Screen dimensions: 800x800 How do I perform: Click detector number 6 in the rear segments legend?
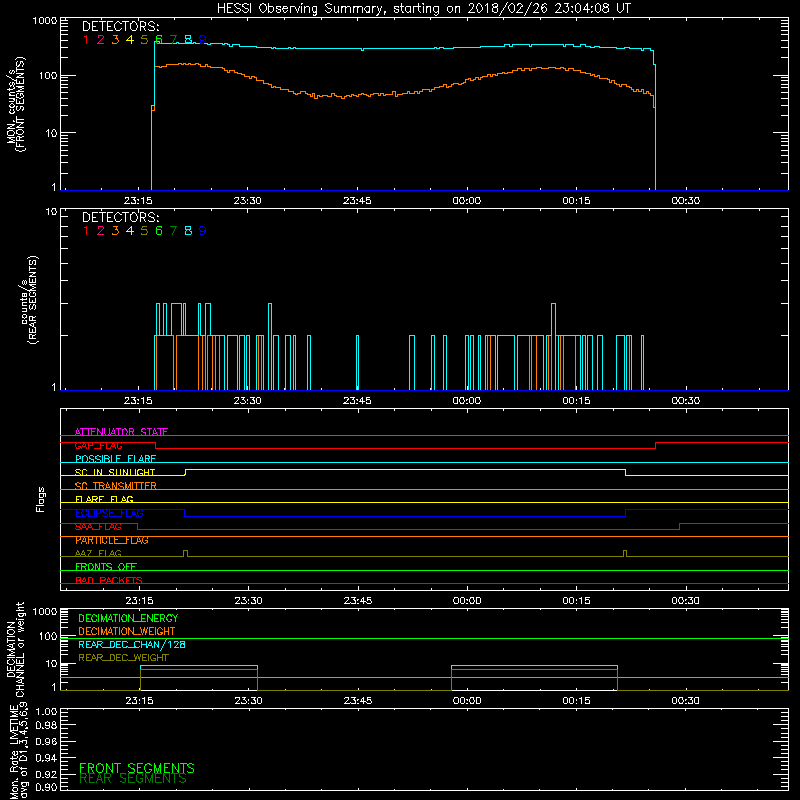point(159,231)
